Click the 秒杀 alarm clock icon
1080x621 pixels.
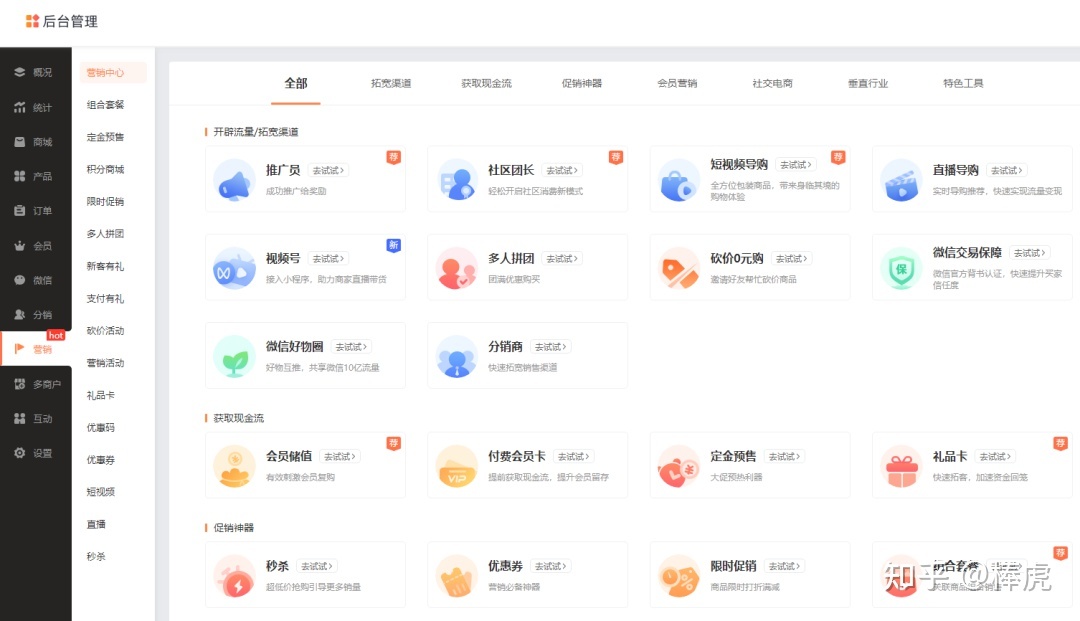234,576
